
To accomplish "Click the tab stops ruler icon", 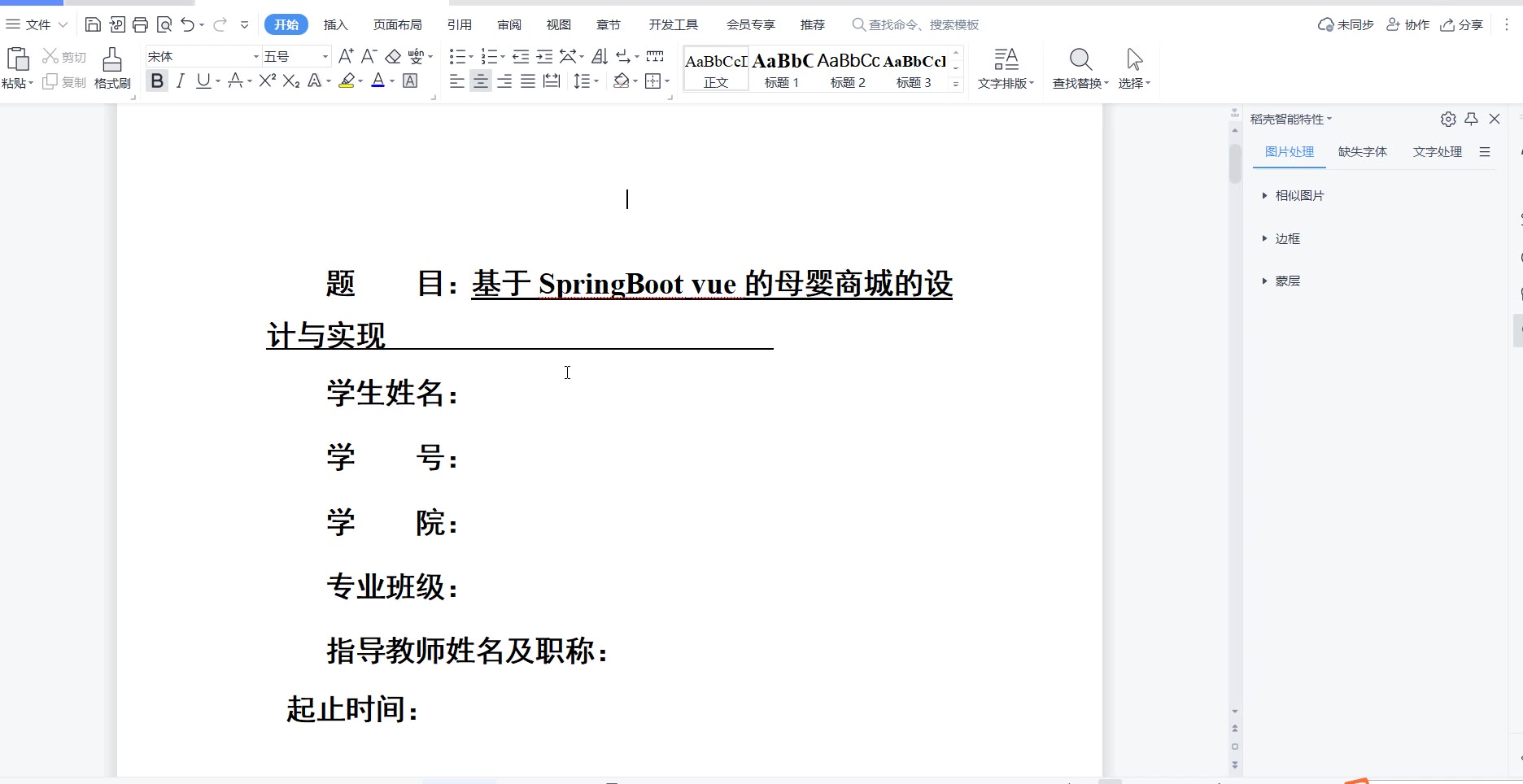I will coord(655,56).
